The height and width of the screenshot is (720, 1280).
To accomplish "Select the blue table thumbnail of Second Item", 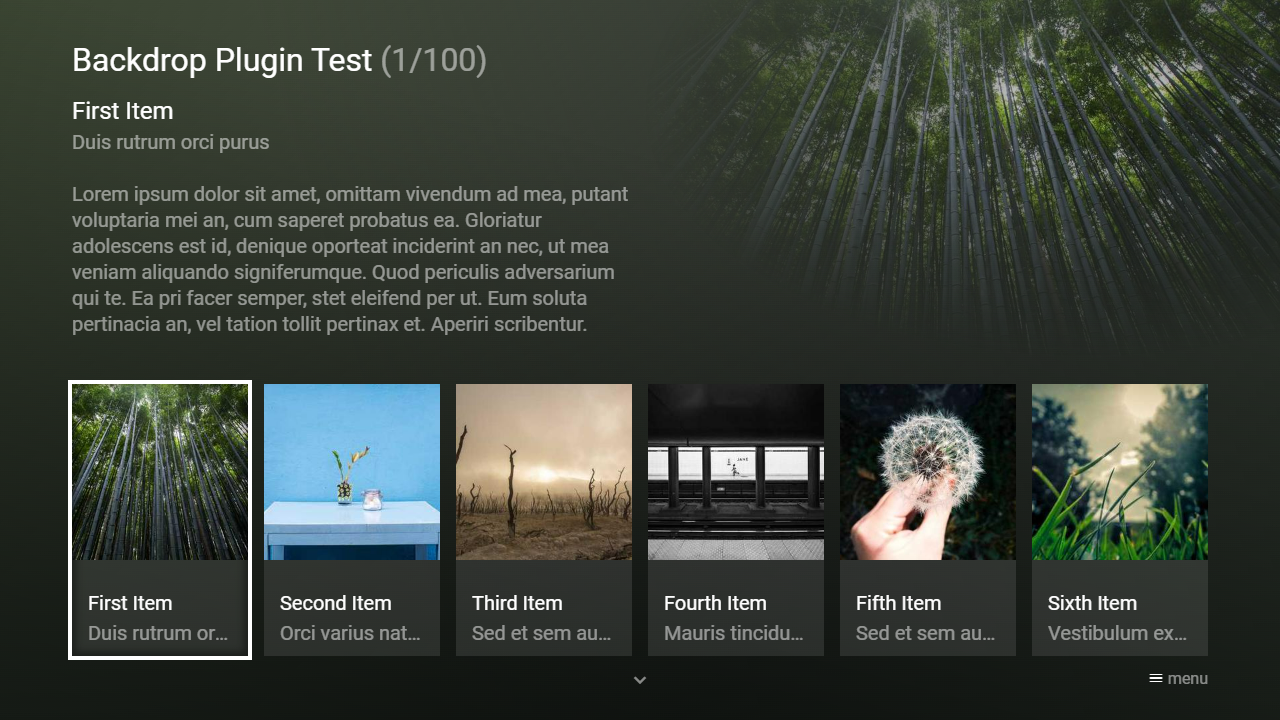I will [x=352, y=472].
